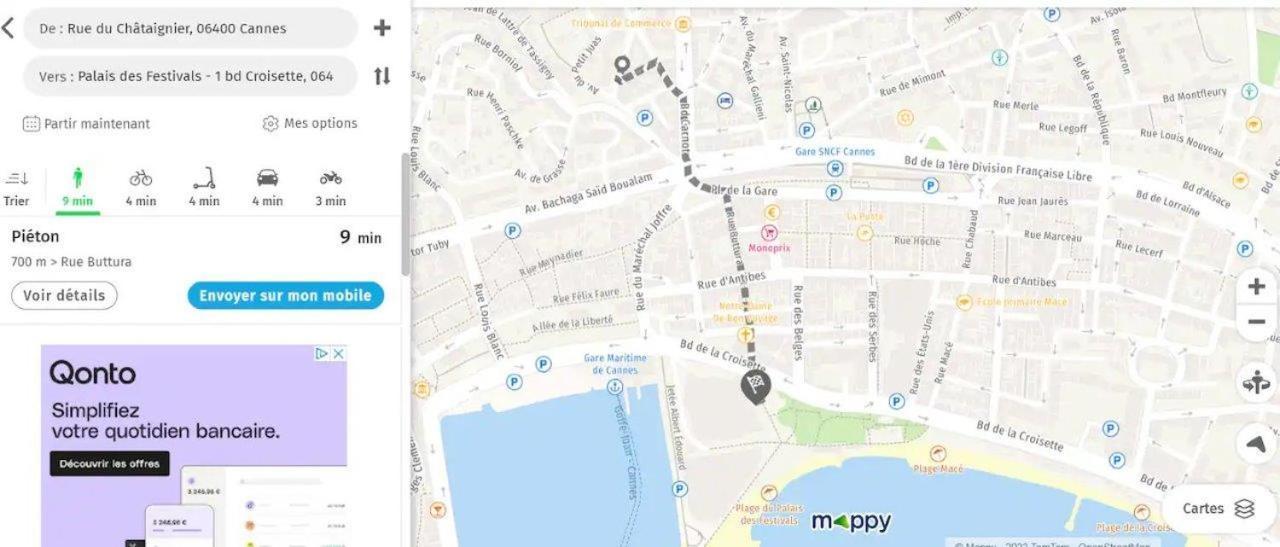Select the scooter travel mode
The image size is (1280, 547).
click(204, 187)
